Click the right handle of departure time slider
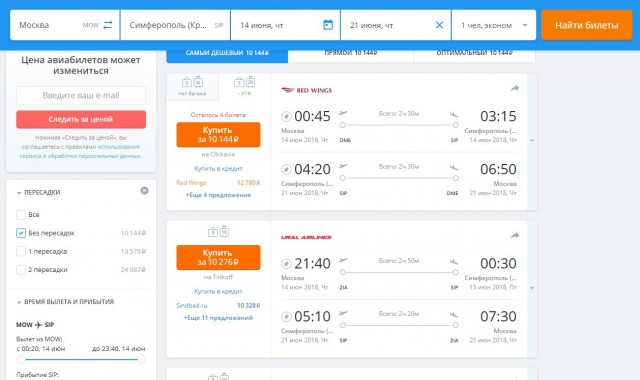 tap(141, 360)
